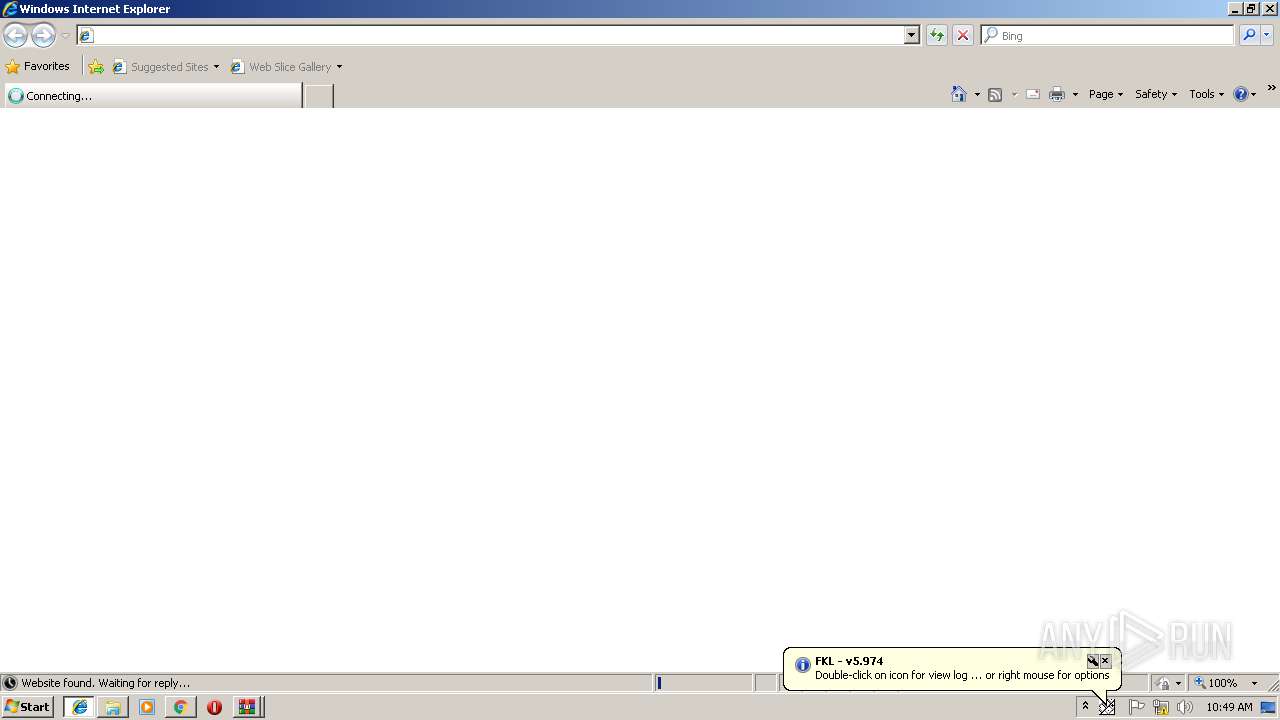The image size is (1280, 720).
Task: Open the Favorites center
Action: coord(38,66)
